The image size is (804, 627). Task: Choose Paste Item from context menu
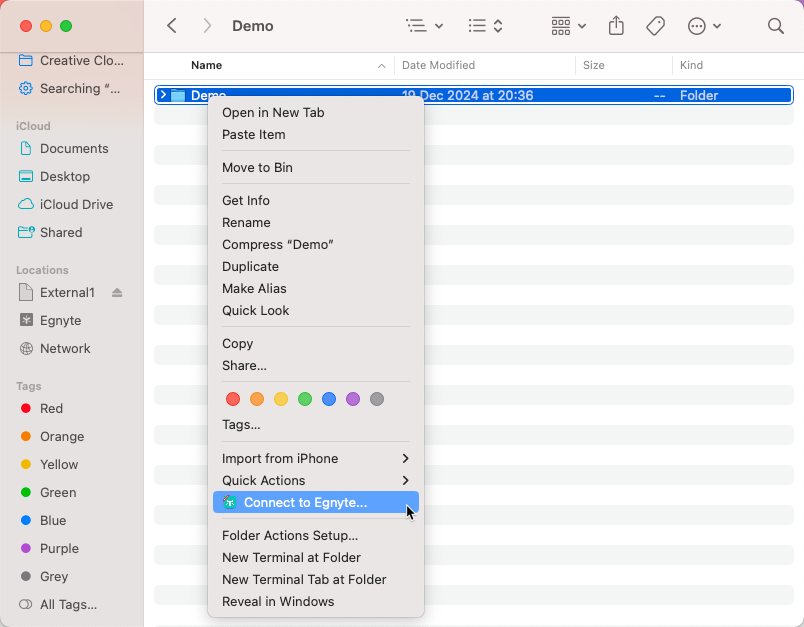(316, 134)
